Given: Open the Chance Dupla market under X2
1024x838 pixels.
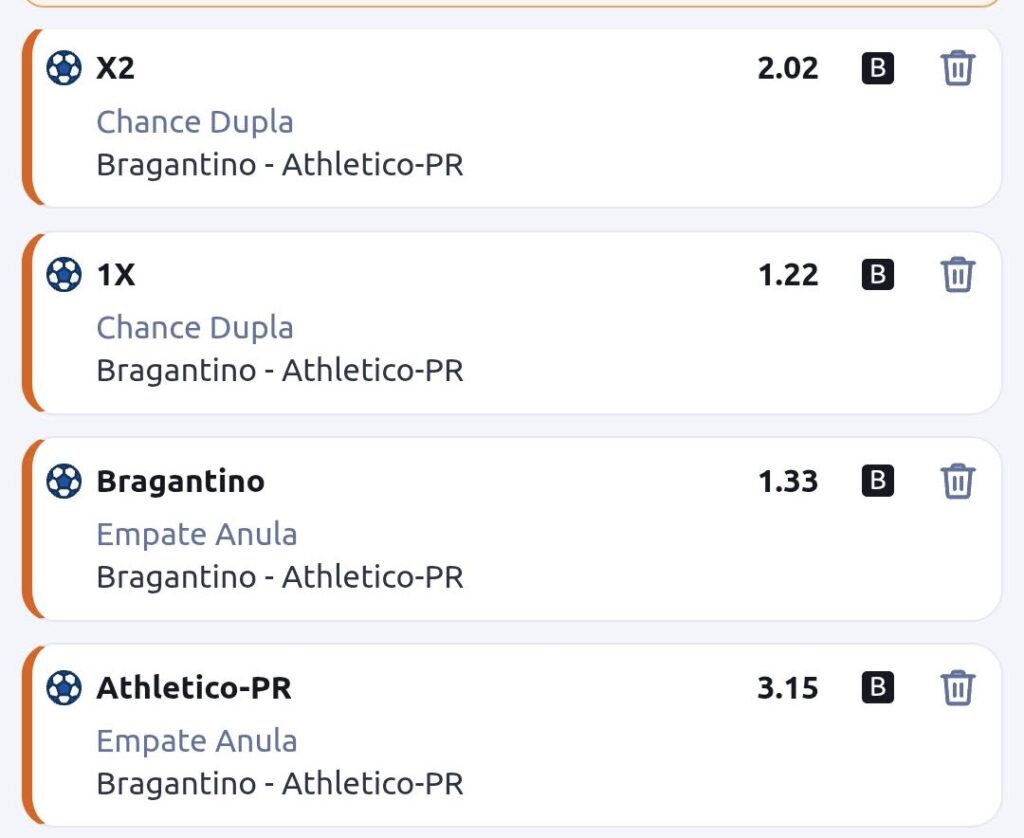Looking at the screenshot, I should coord(195,122).
